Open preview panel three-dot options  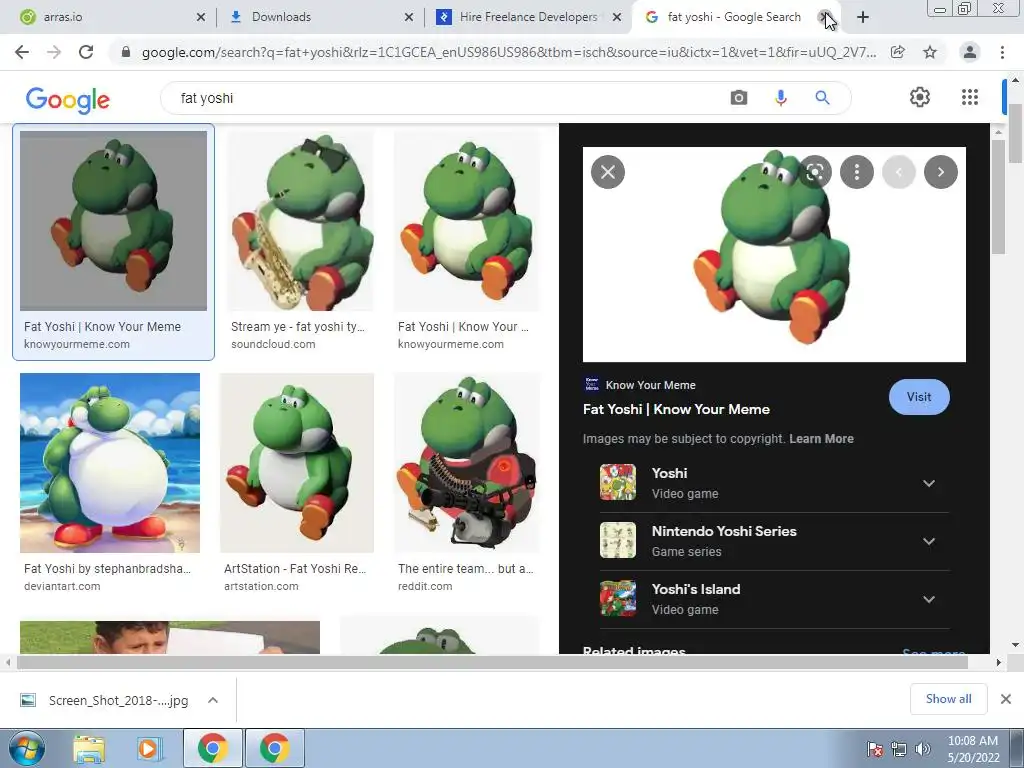pos(857,172)
